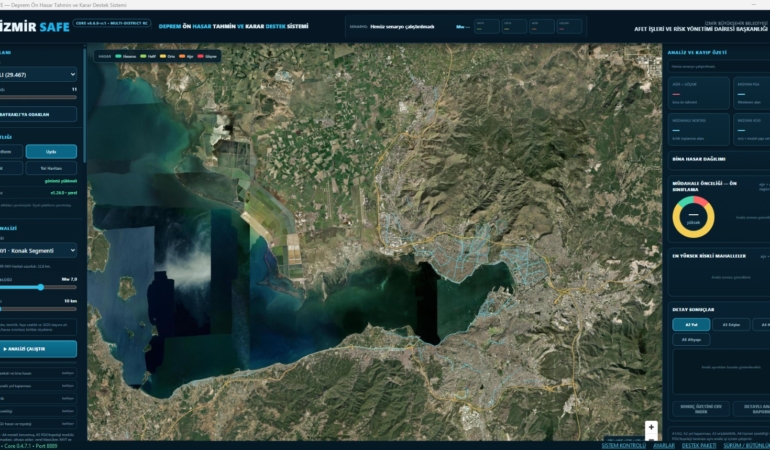Click the Ağır orange legend swatch

(x=182, y=56)
